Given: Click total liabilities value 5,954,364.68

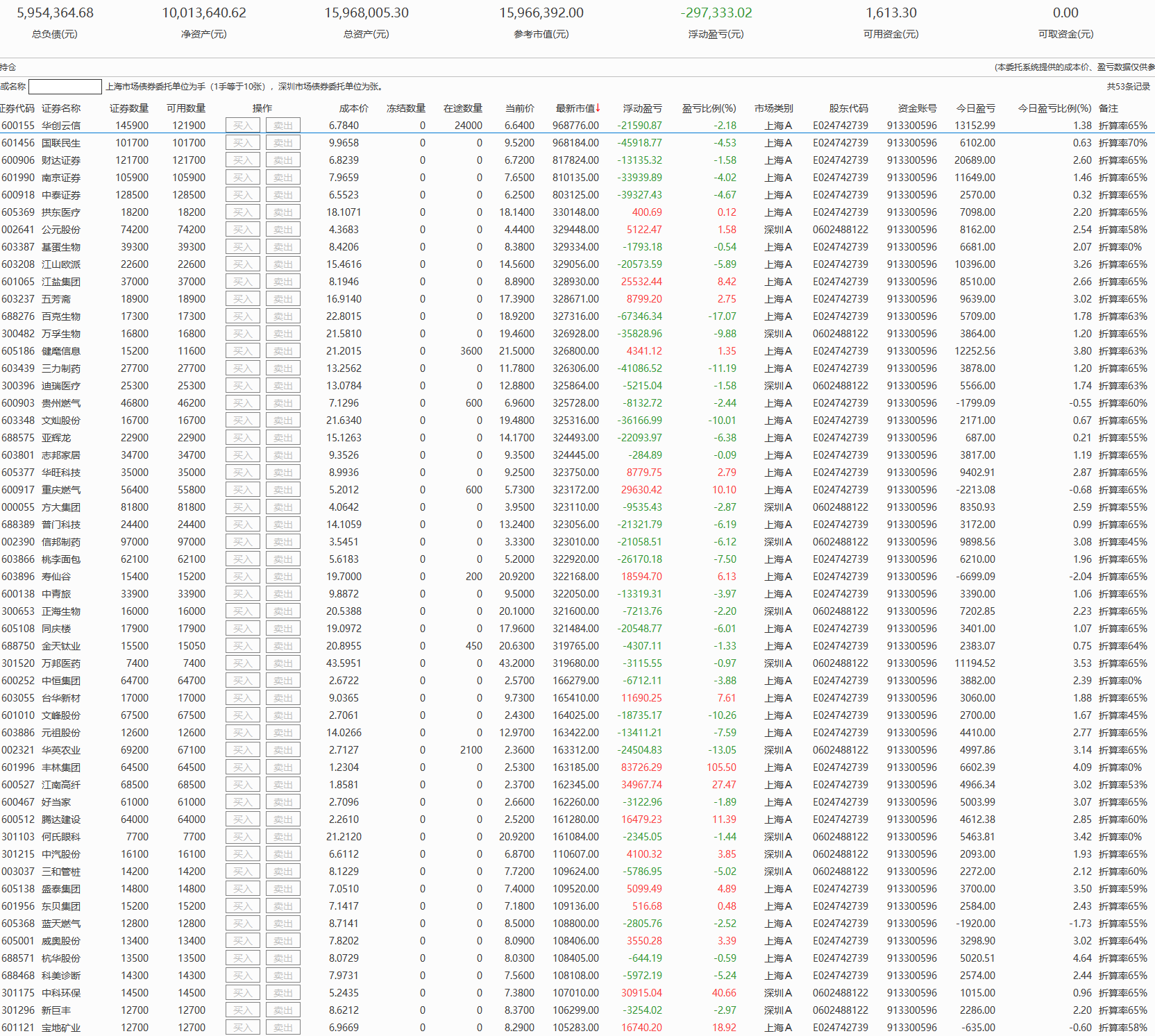Looking at the screenshot, I should [56, 13].
